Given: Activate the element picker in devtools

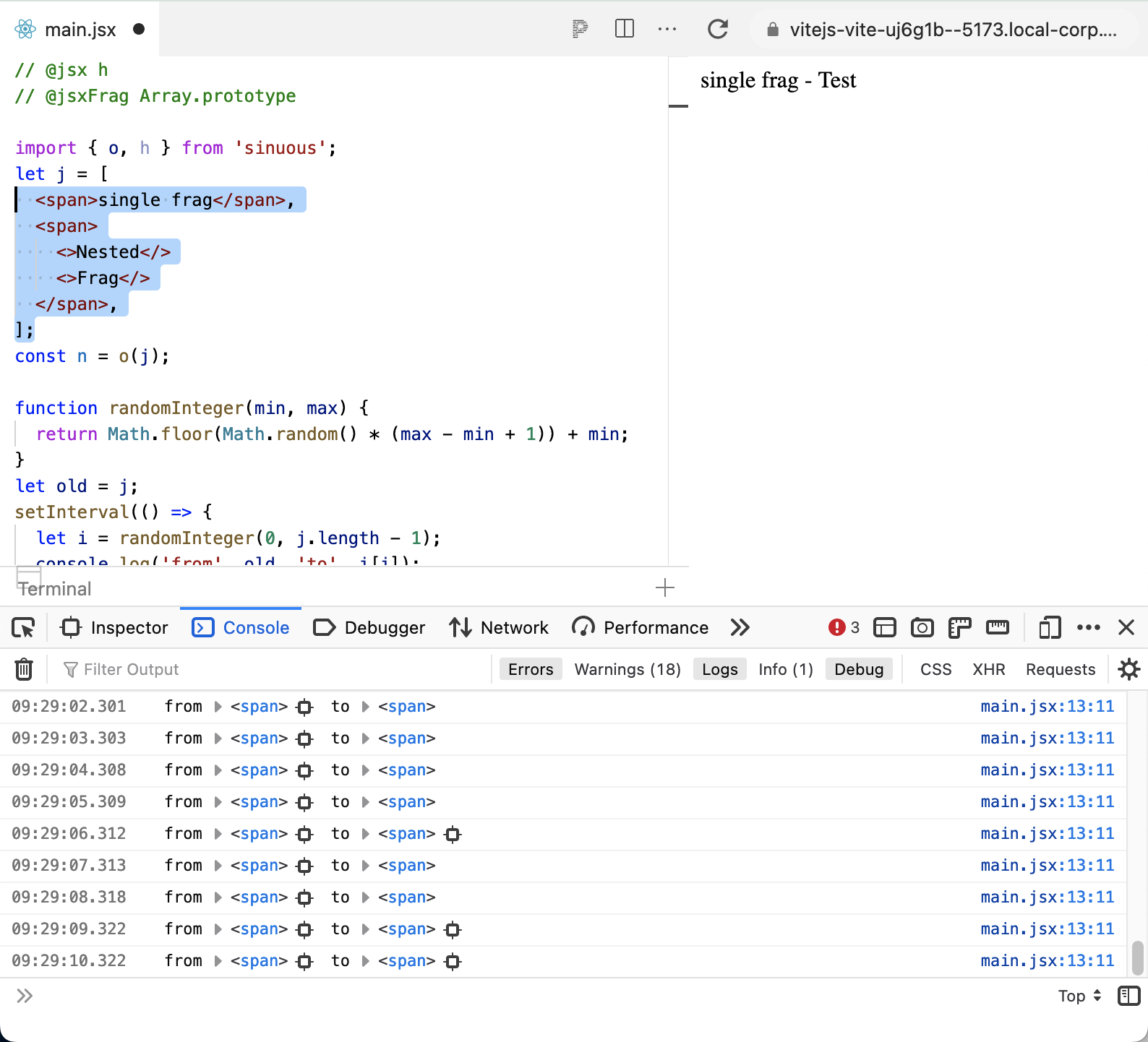Looking at the screenshot, I should 24,628.
